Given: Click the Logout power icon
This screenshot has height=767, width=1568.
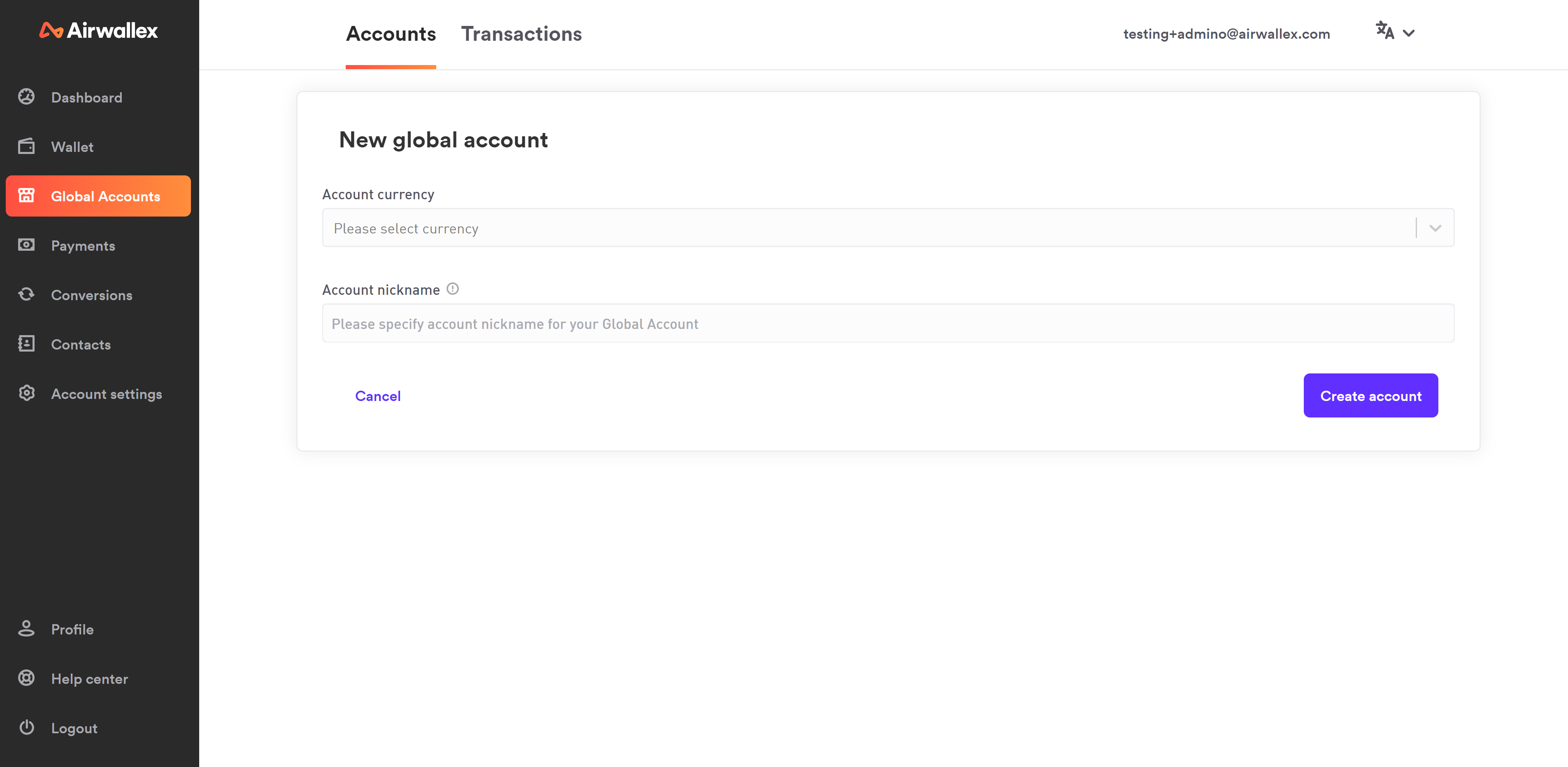Looking at the screenshot, I should [26, 727].
